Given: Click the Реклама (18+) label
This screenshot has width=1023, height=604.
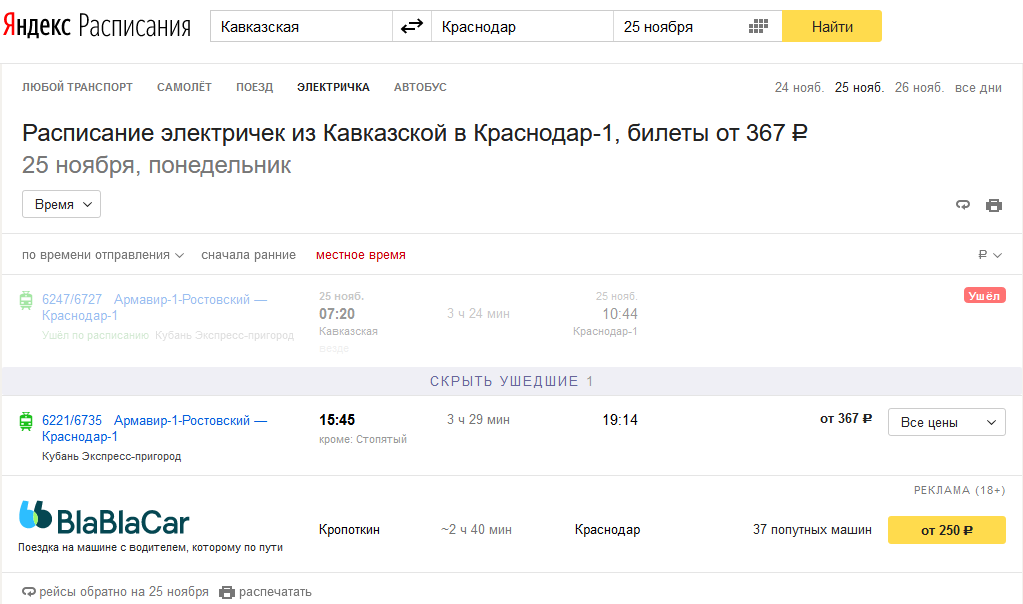Looking at the screenshot, I should [x=959, y=490].
